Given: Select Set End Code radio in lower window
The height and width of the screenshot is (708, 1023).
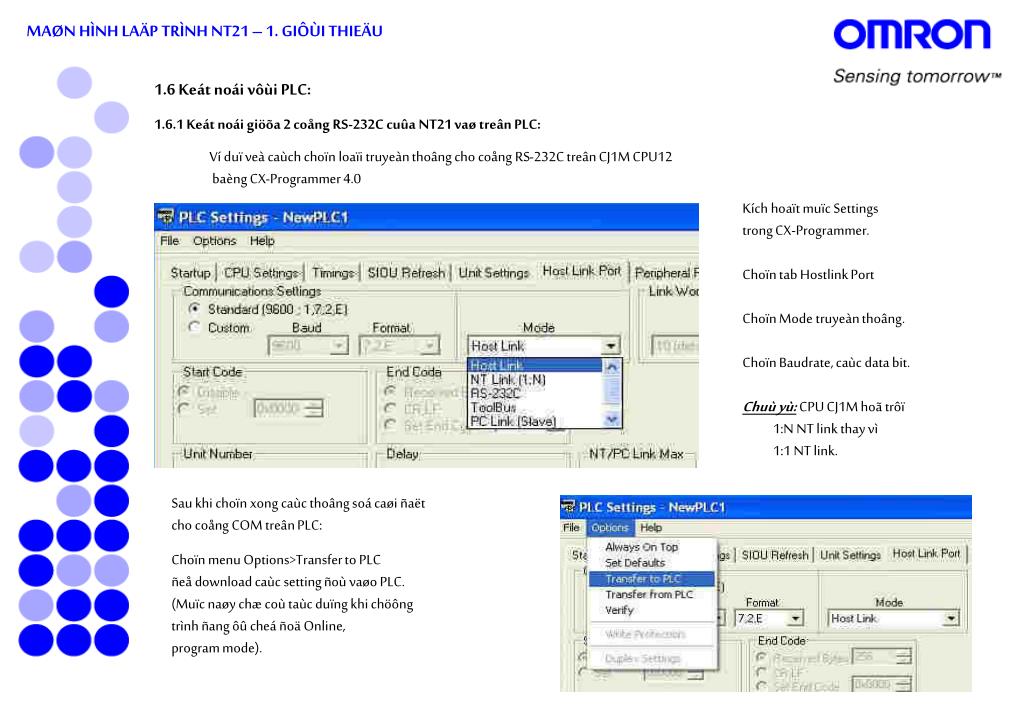Looking at the screenshot, I should point(761,685).
